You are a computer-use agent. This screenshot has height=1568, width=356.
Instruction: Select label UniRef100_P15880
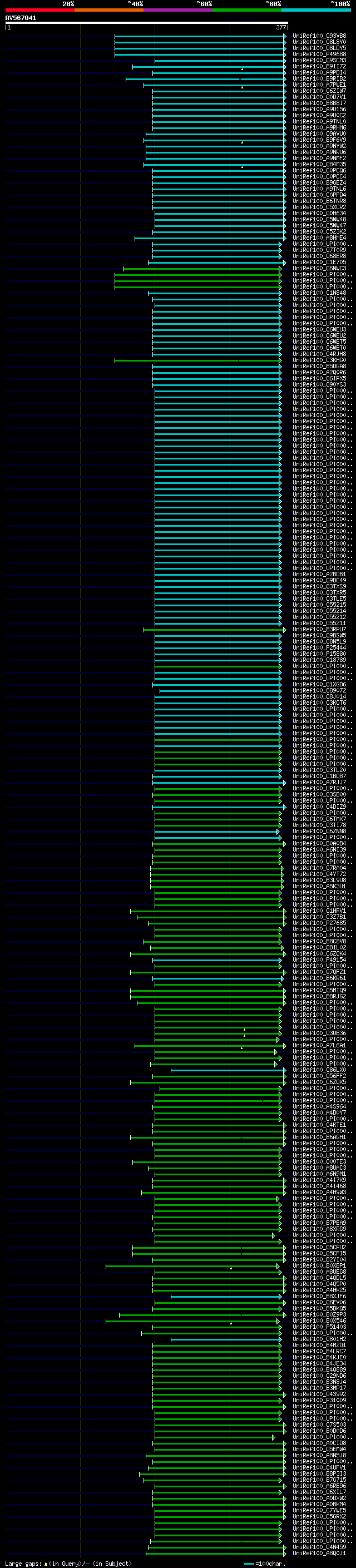point(319,654)
